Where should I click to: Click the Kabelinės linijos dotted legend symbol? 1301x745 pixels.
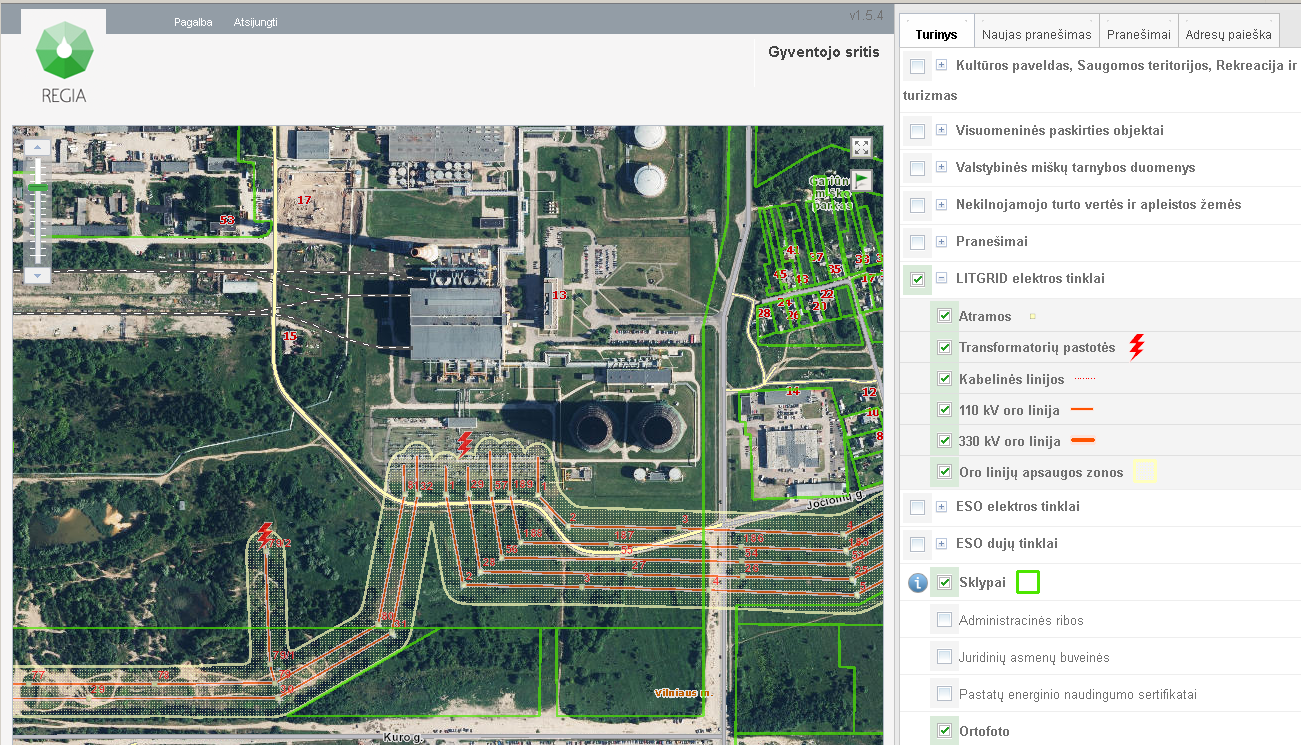(1085, 379)
